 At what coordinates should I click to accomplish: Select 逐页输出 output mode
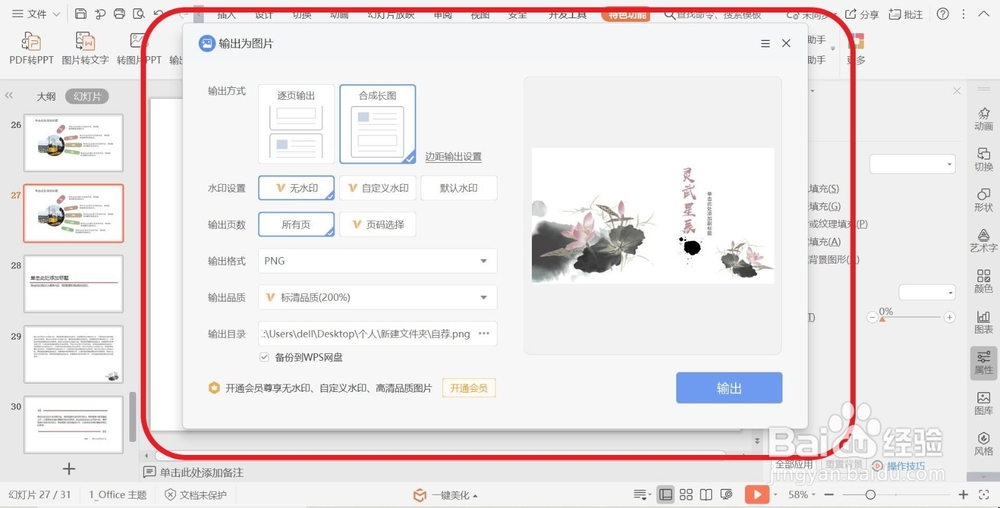297,124
